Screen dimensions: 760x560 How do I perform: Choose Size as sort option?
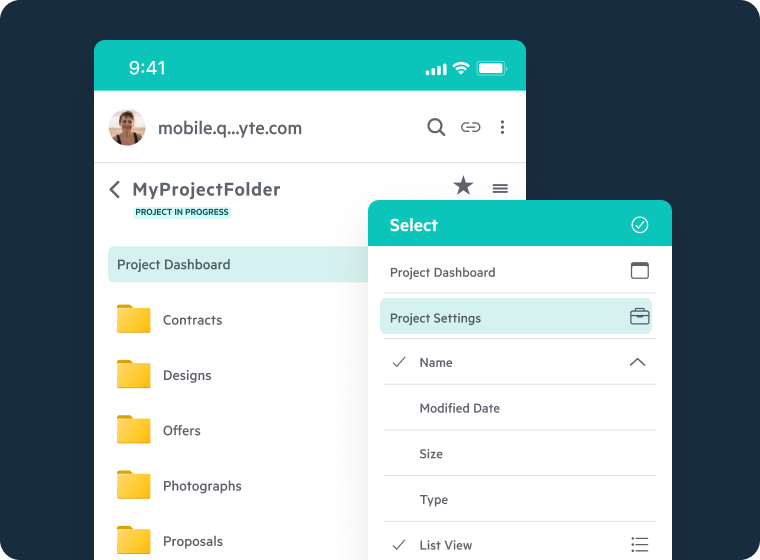tap(431, 454)
